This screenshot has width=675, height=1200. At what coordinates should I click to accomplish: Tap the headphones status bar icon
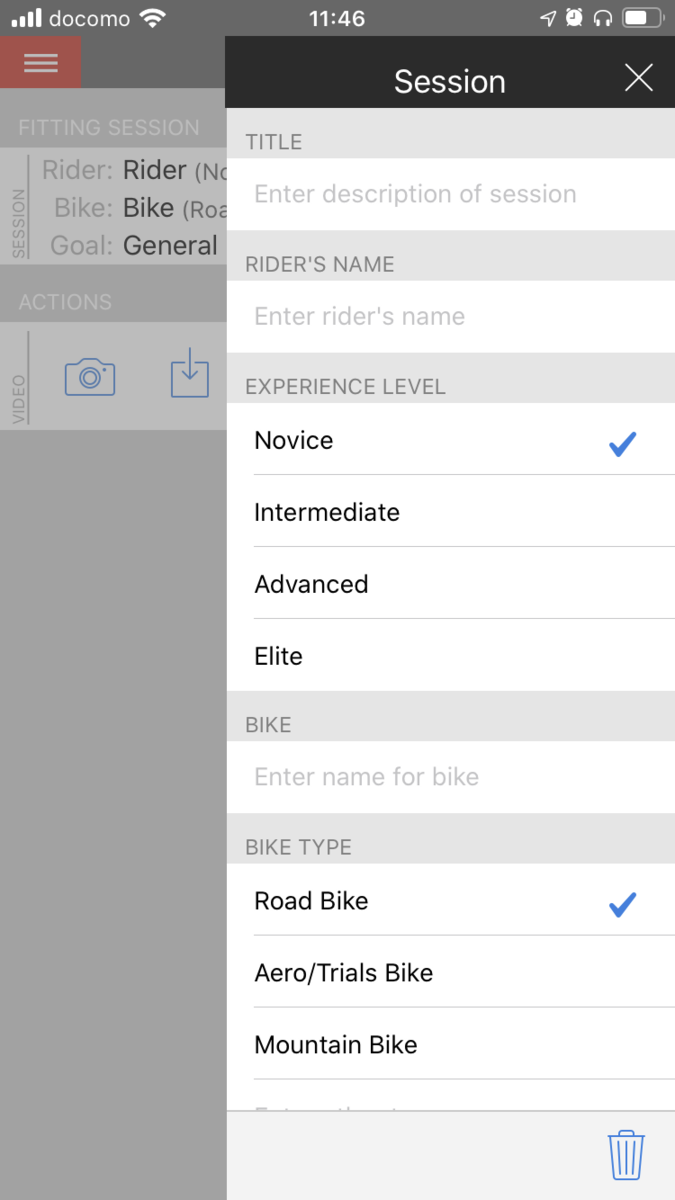(602, 18)
